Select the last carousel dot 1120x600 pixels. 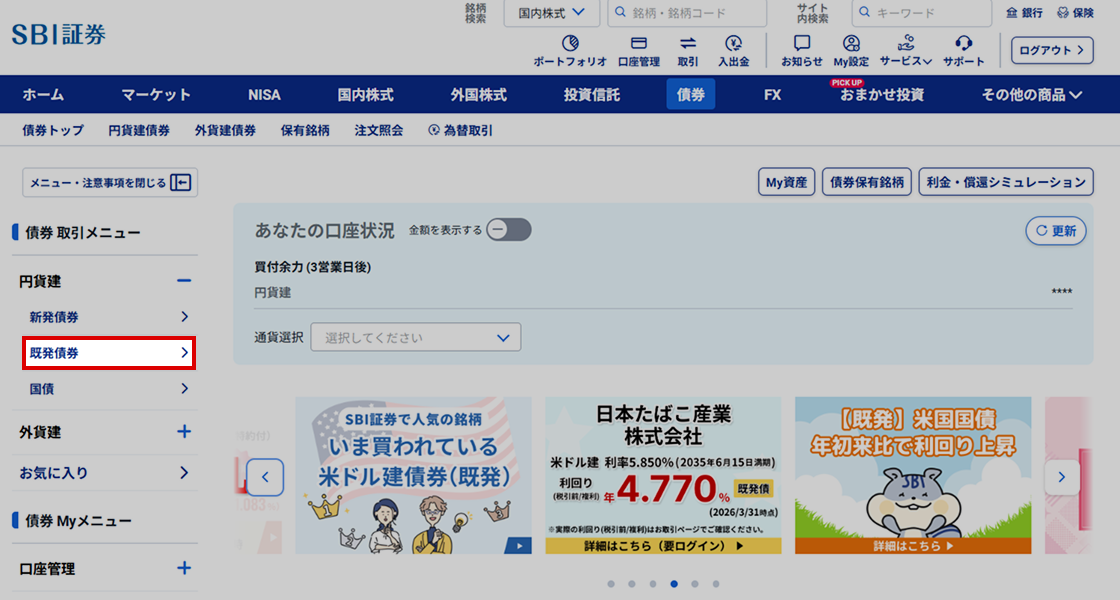coord(716,584)
